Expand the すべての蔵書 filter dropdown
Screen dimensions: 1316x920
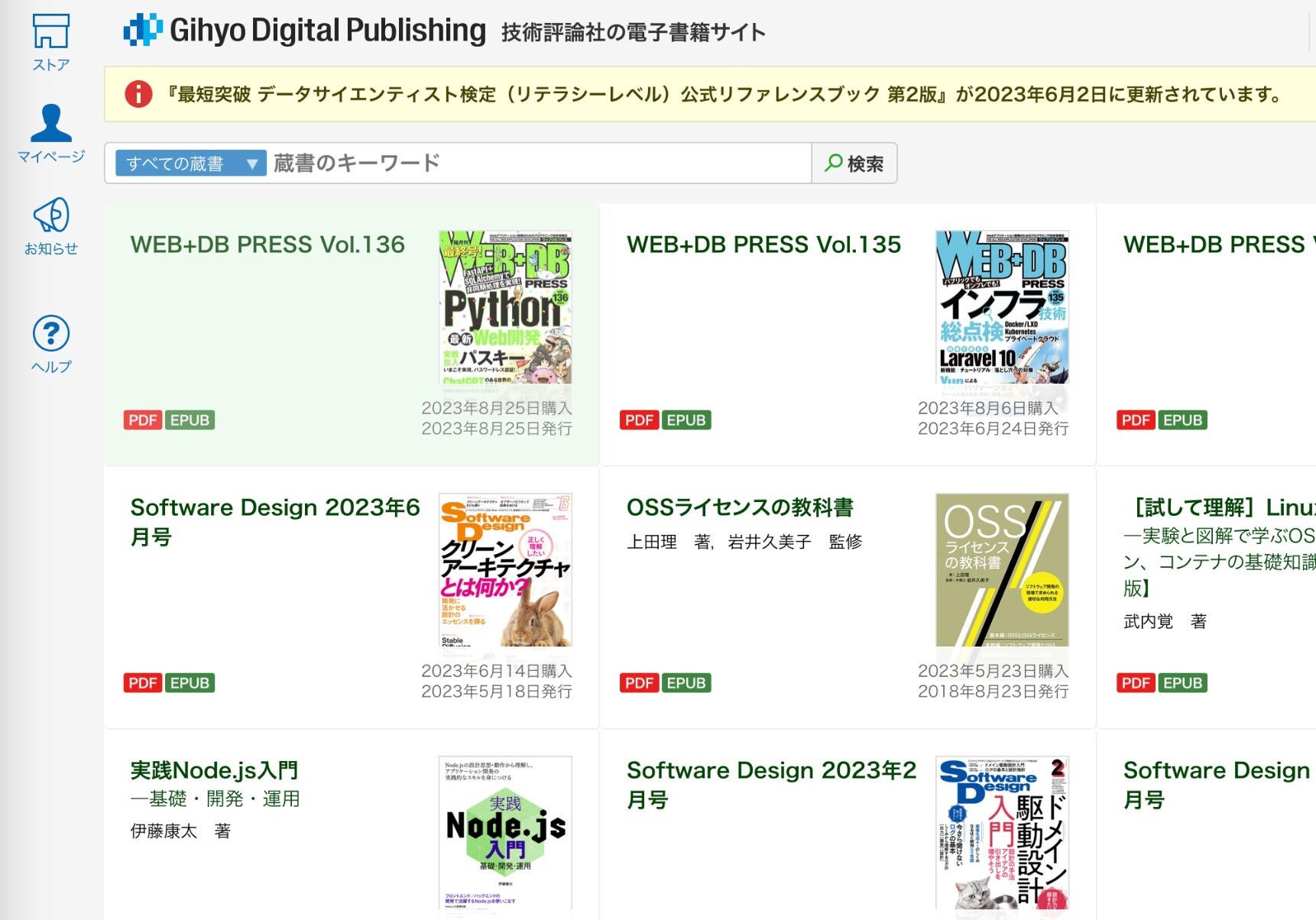click(190, 164)
